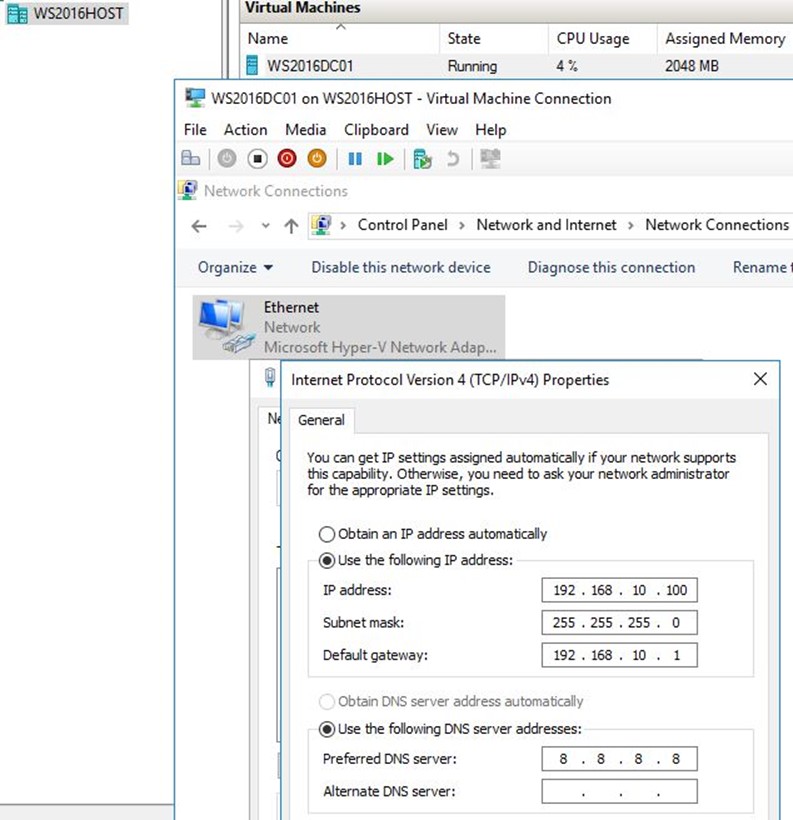Open the Help menu

click(491, 130)
